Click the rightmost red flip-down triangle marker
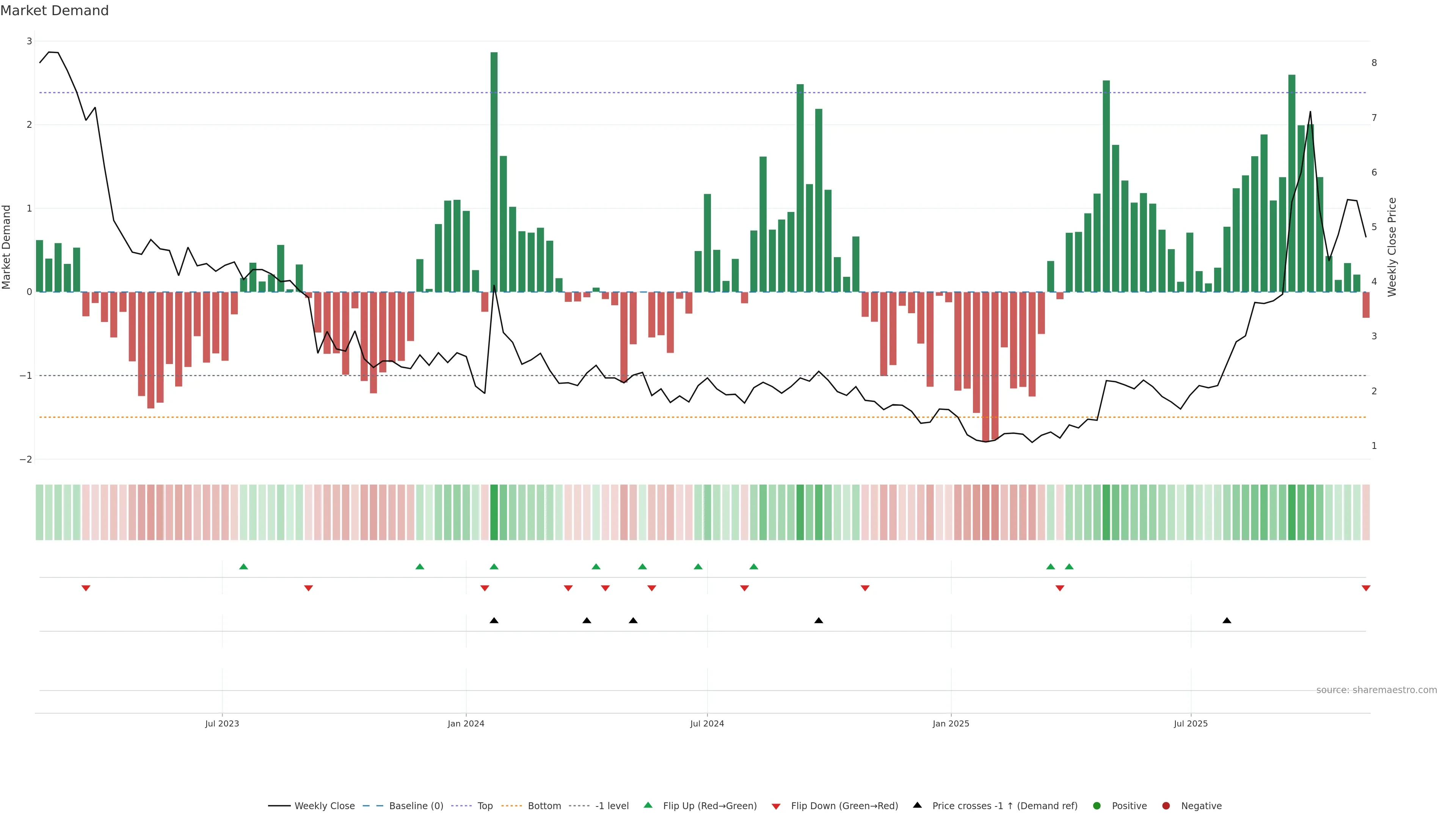This screenshot has height=819, width=1456. 1366,588
